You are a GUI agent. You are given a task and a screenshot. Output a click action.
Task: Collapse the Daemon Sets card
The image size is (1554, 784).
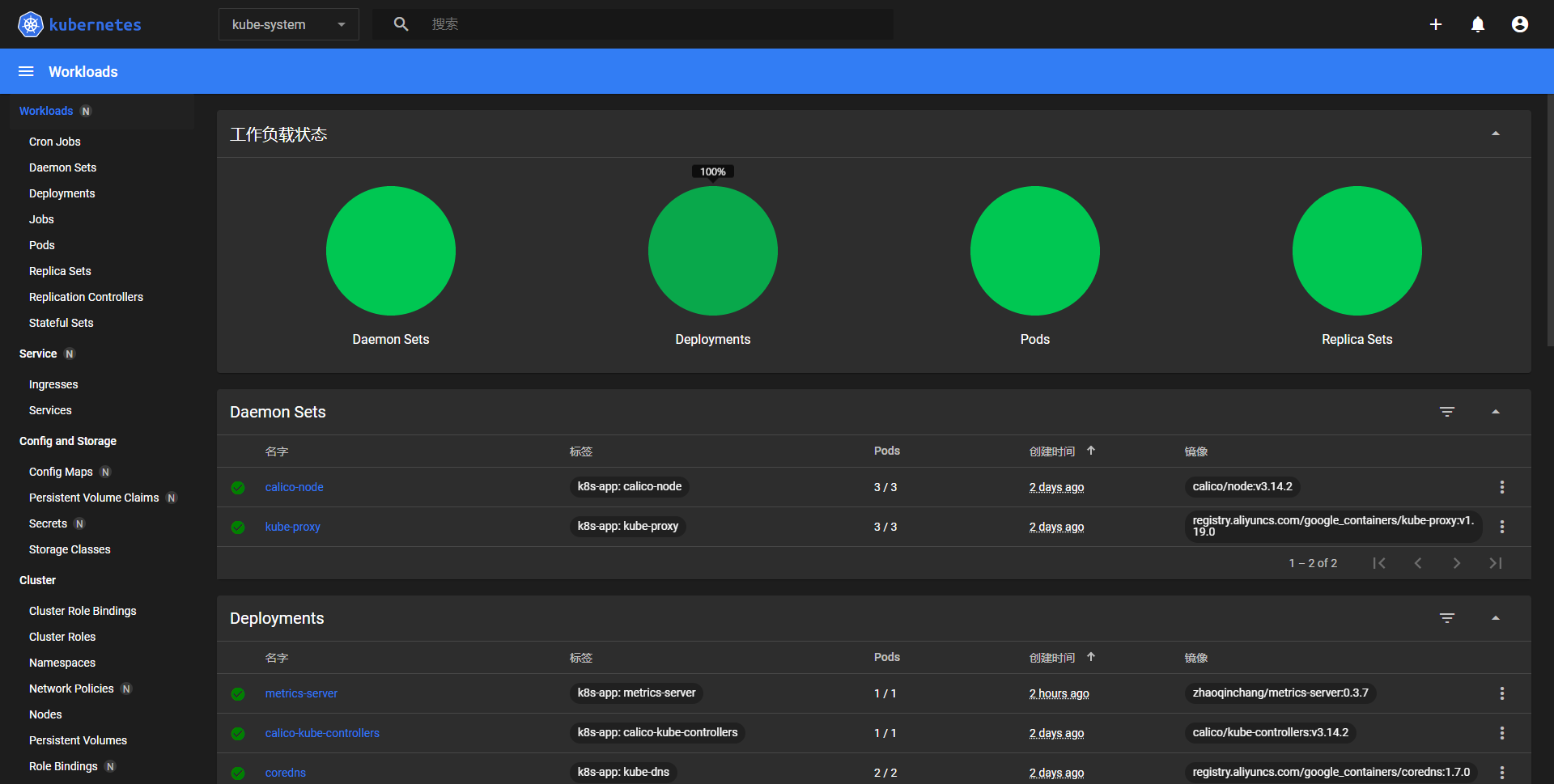tap(1496, 412)
